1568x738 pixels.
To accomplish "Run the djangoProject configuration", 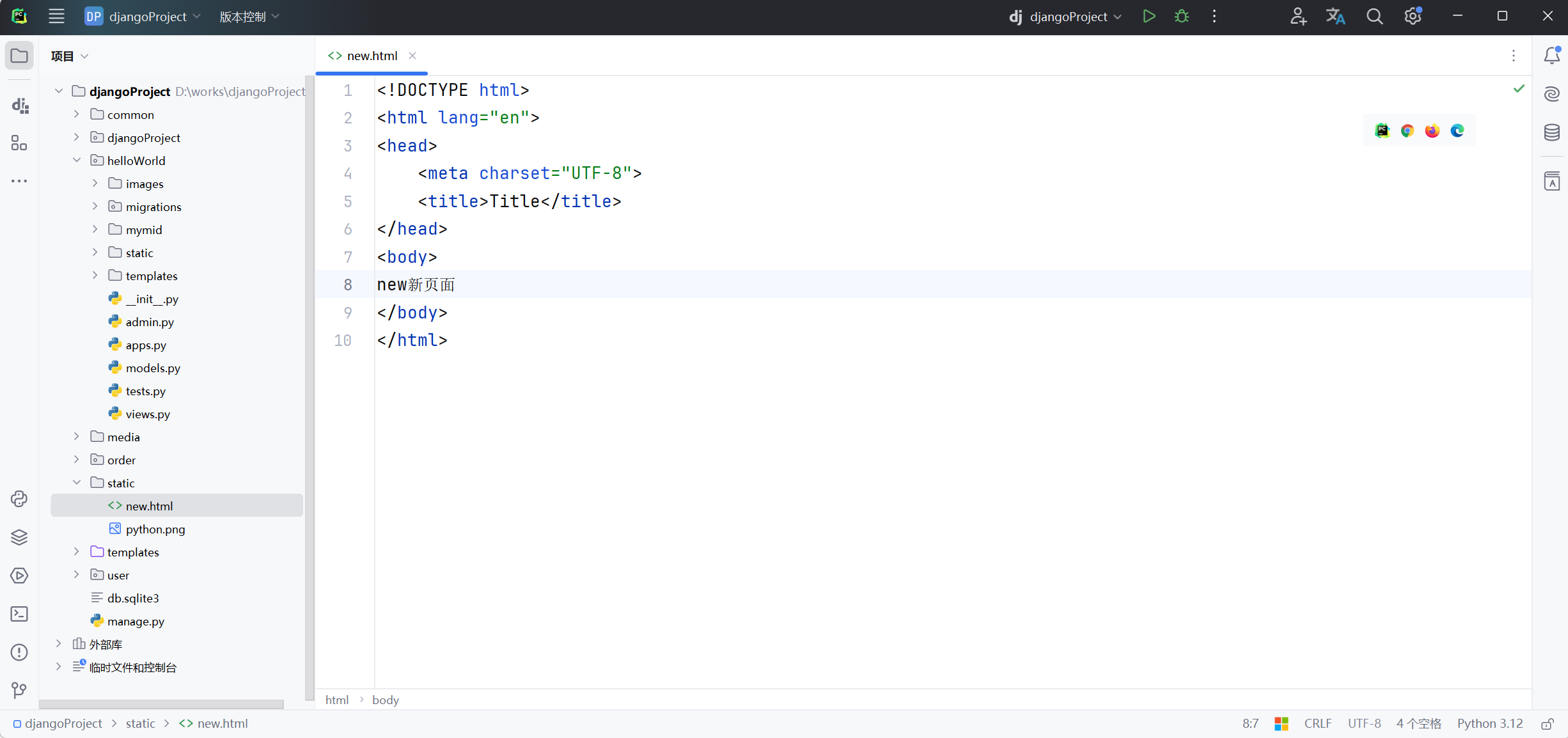I will point(1149,17).
